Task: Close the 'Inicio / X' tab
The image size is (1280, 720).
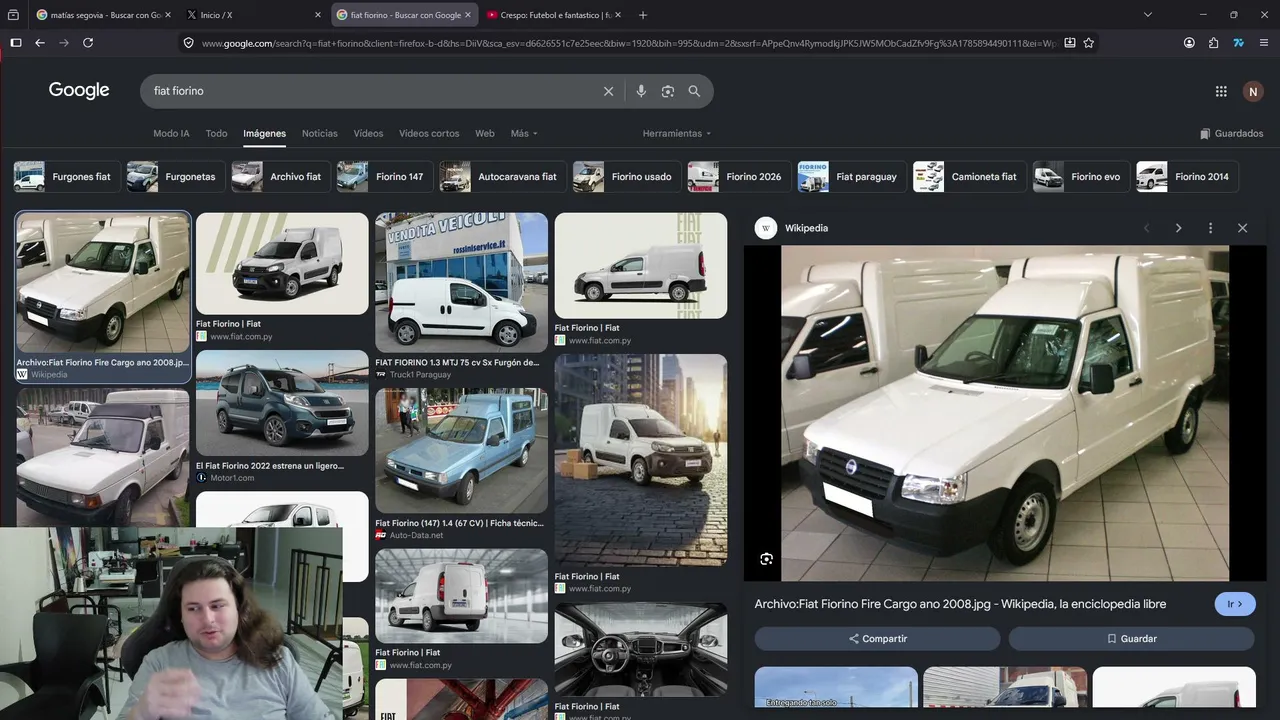Action: coord(318,15)
